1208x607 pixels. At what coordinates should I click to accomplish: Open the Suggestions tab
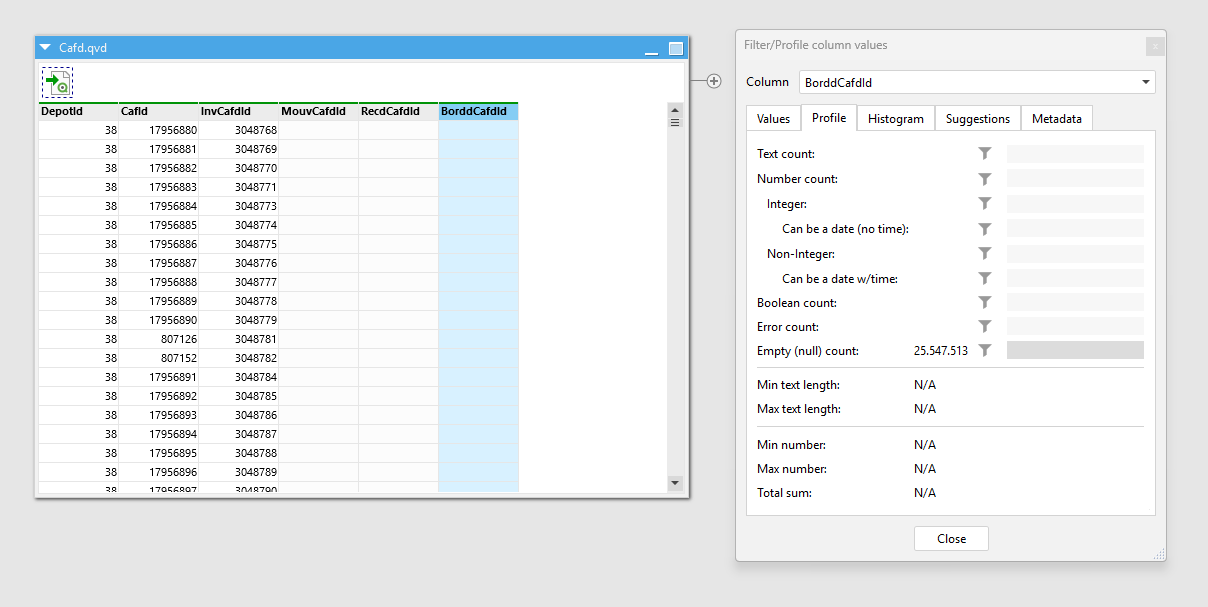pyautogui.click(x=977, y=119)
